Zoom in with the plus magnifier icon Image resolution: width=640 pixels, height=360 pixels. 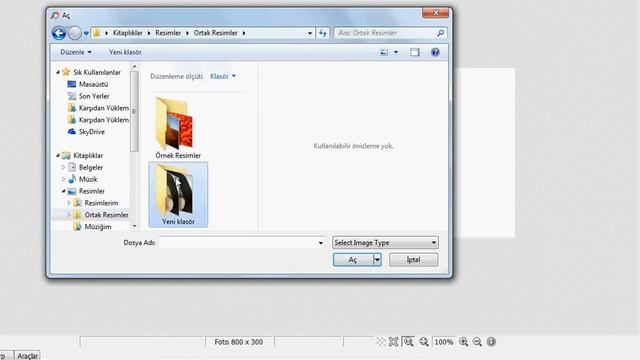(463, 342)
